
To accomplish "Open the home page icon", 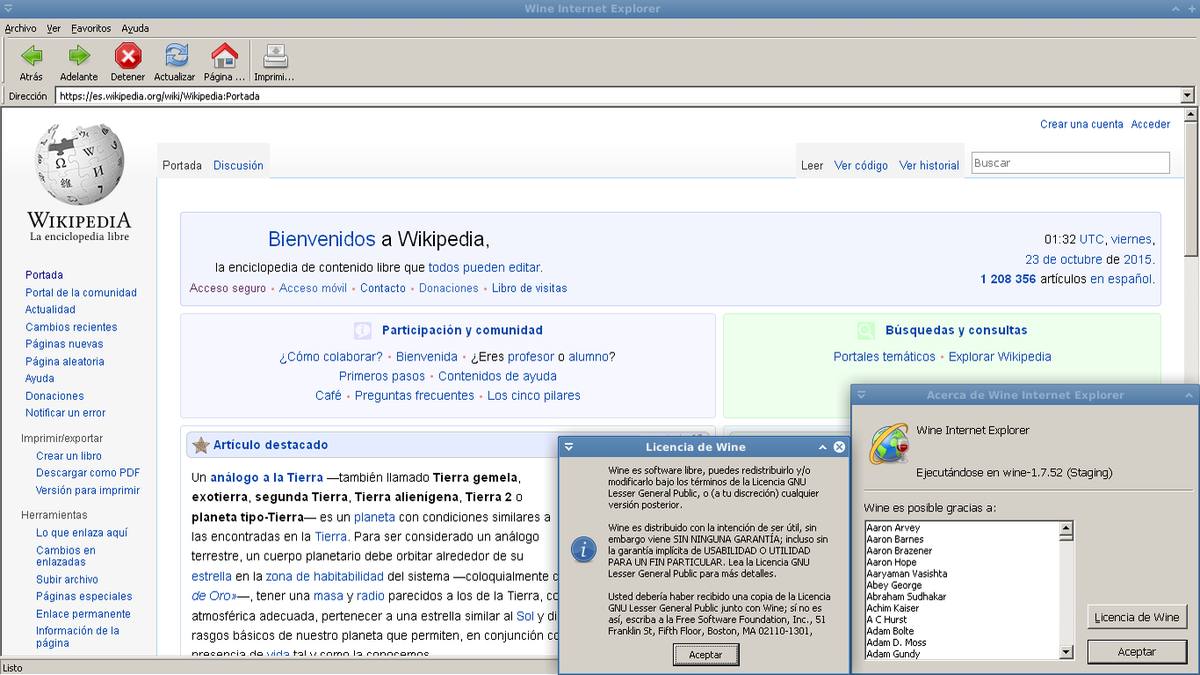I will click(x=224, y=56).
